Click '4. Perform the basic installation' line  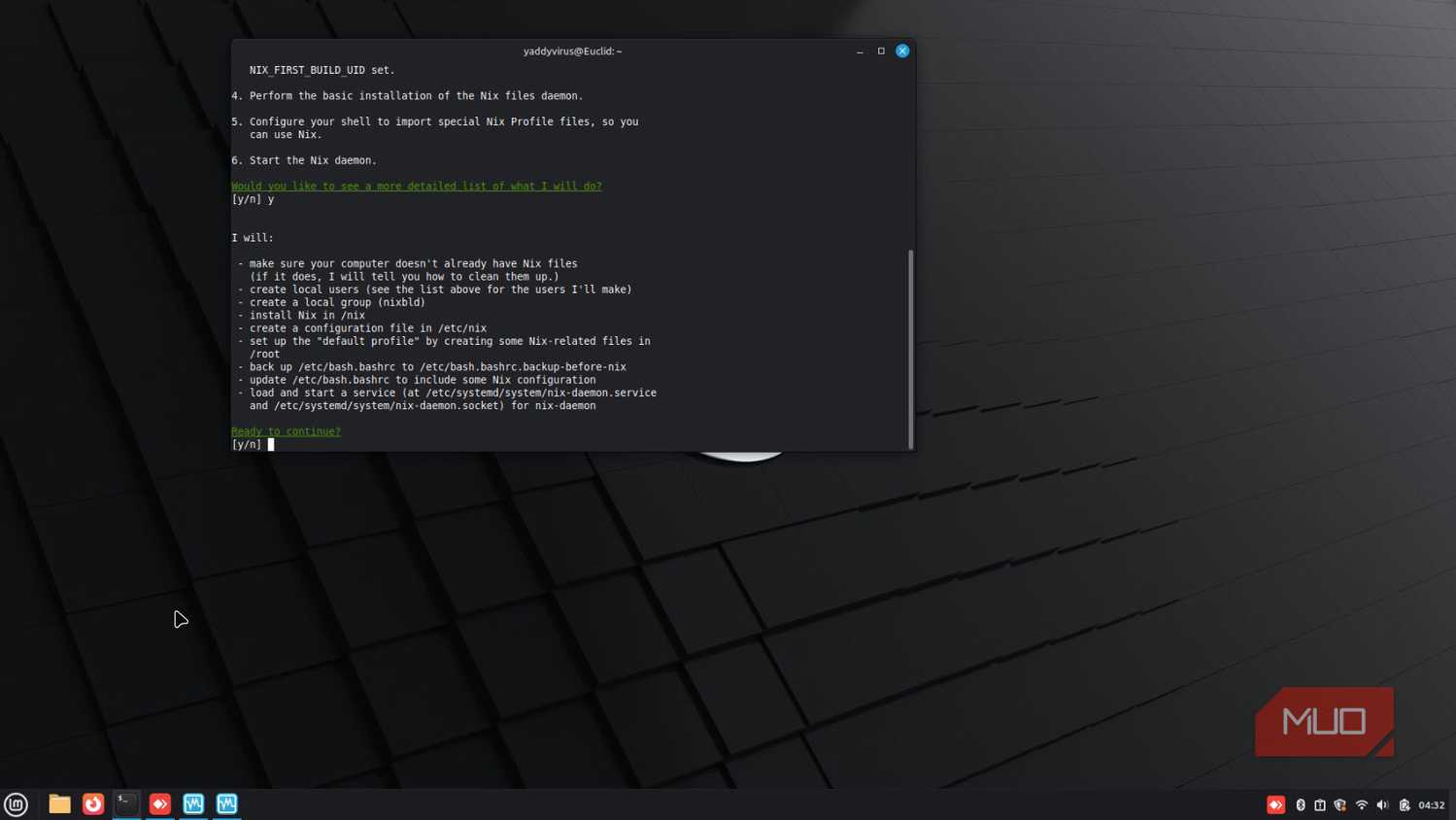coord(407,96)
